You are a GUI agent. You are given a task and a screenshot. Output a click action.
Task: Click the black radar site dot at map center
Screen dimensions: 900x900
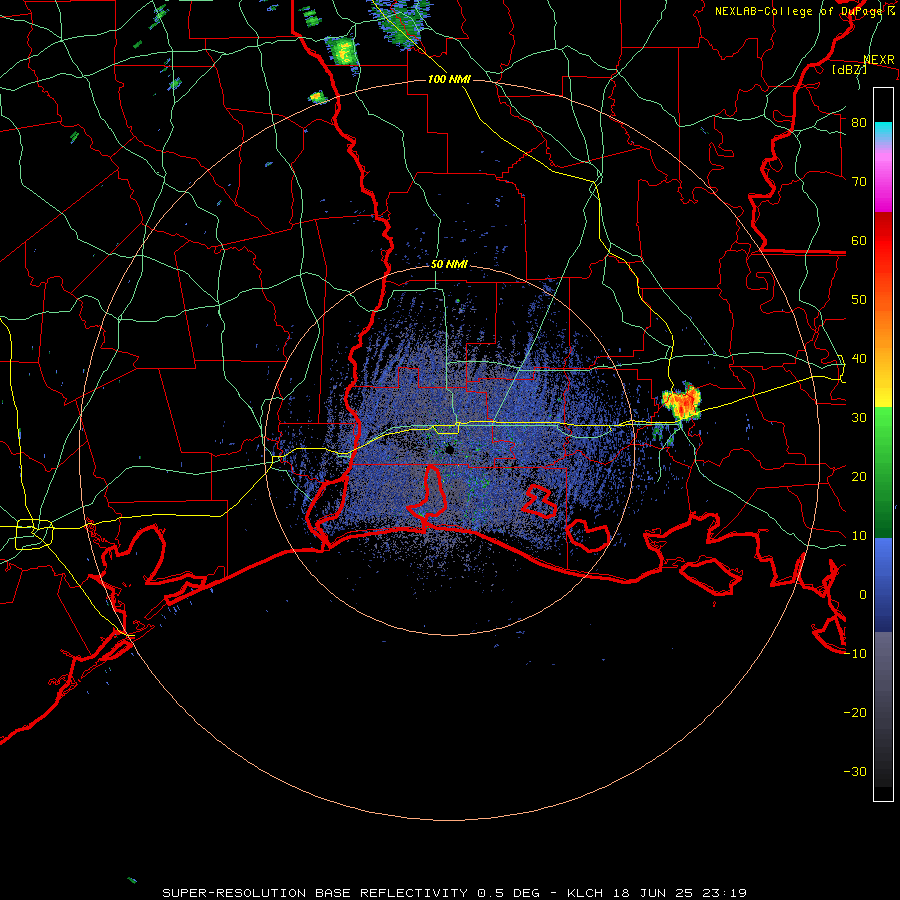(449, 449)
